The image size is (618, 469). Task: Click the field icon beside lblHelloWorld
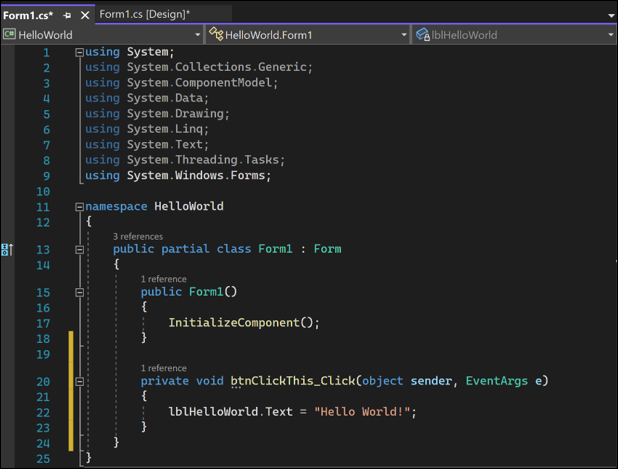pos(423,34)
